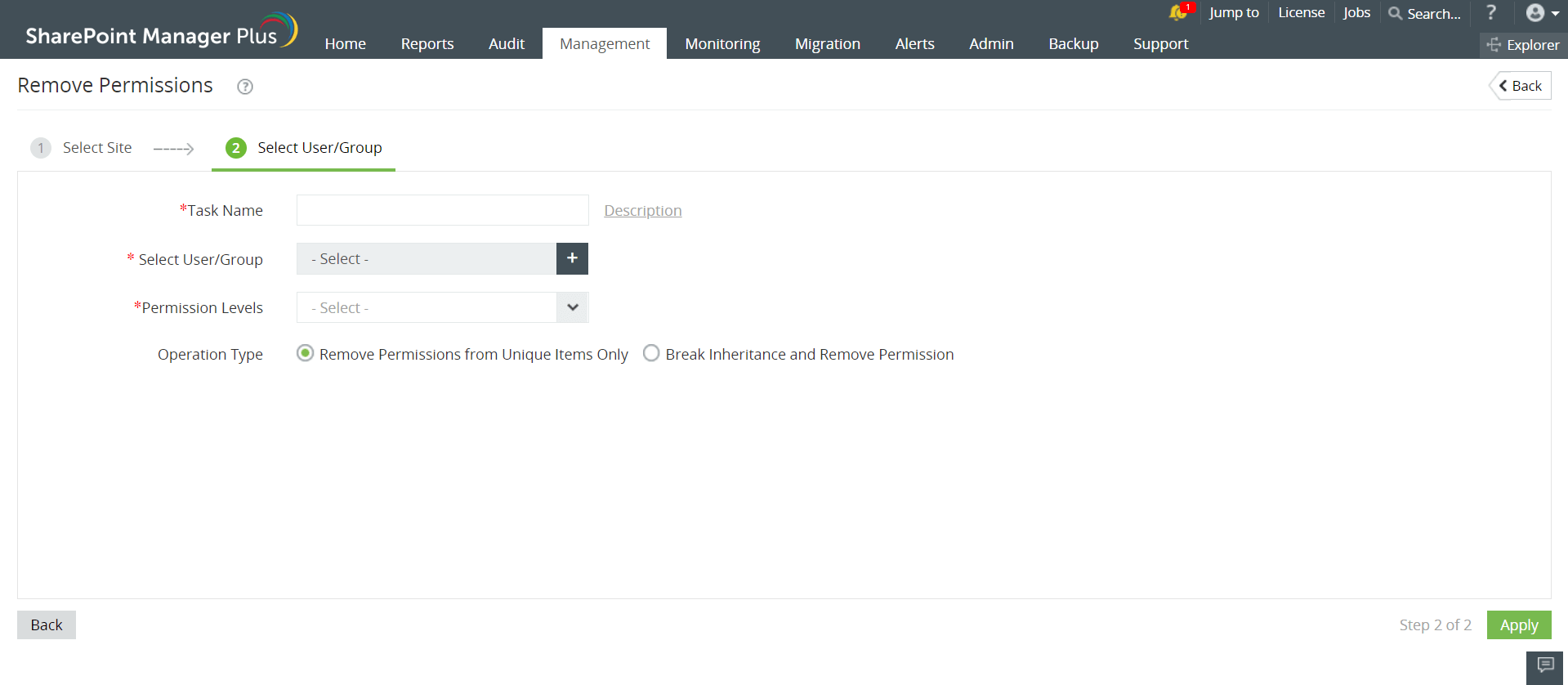Open the Backup tab

1073,43
